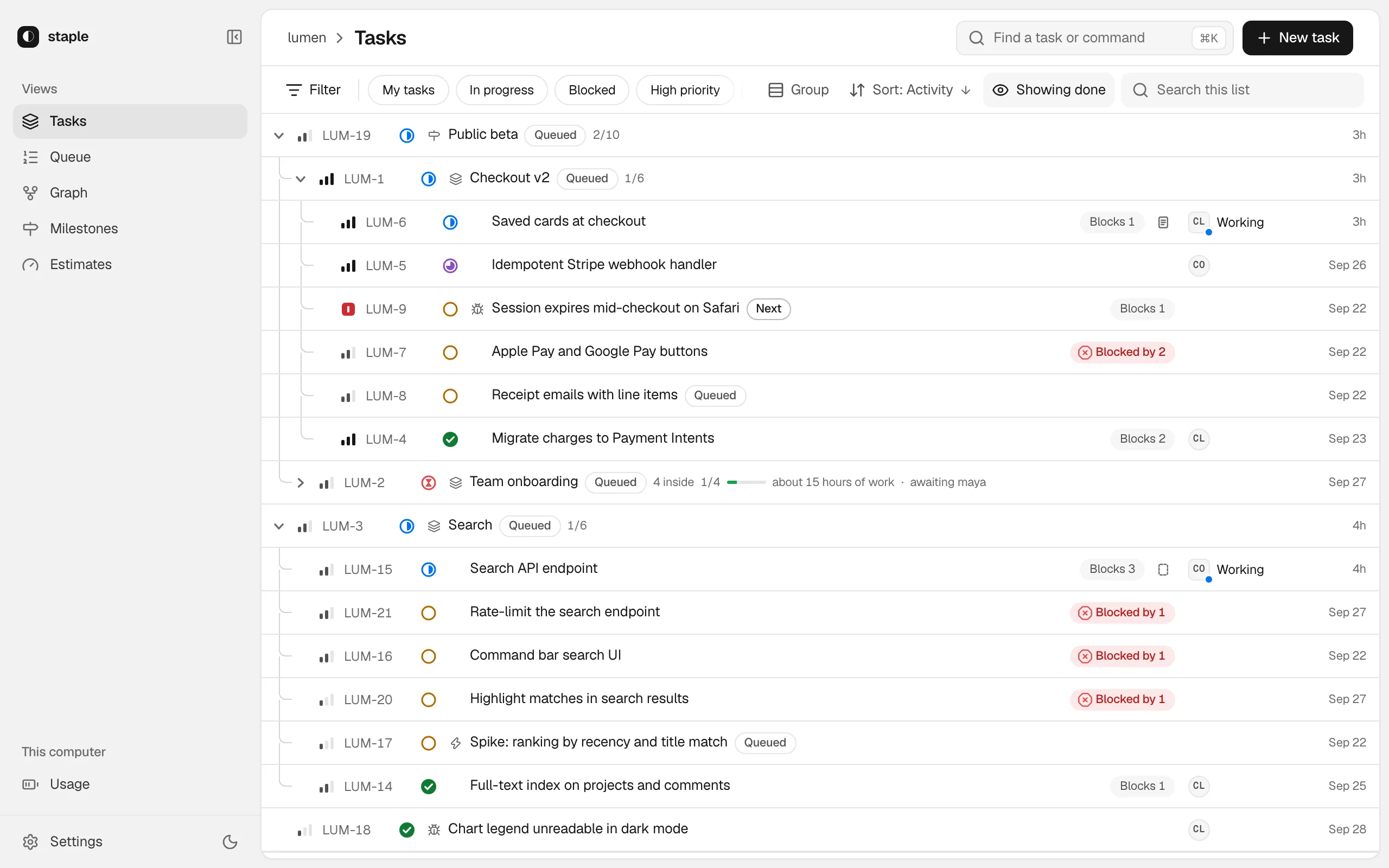
Task: Focus the Search this list field
Action: (1242, 90)
